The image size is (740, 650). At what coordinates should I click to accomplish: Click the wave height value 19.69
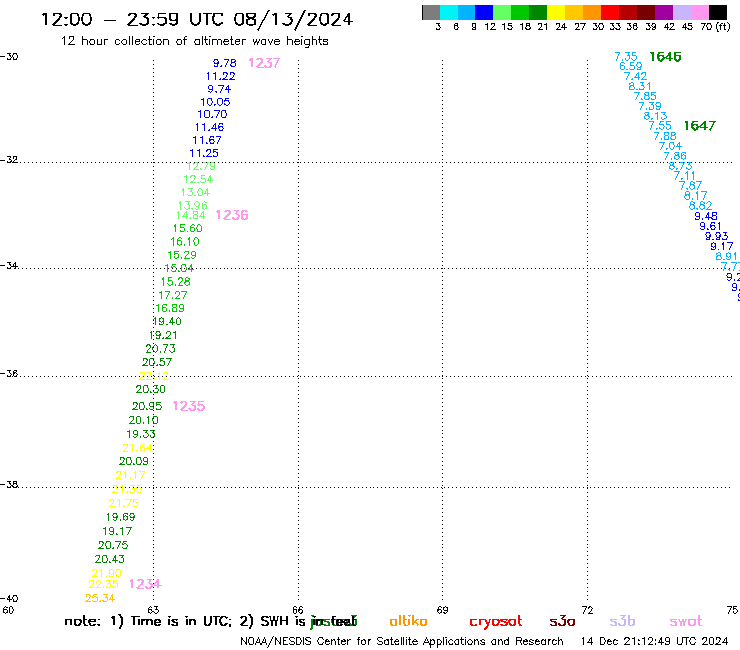click(120, 517)
